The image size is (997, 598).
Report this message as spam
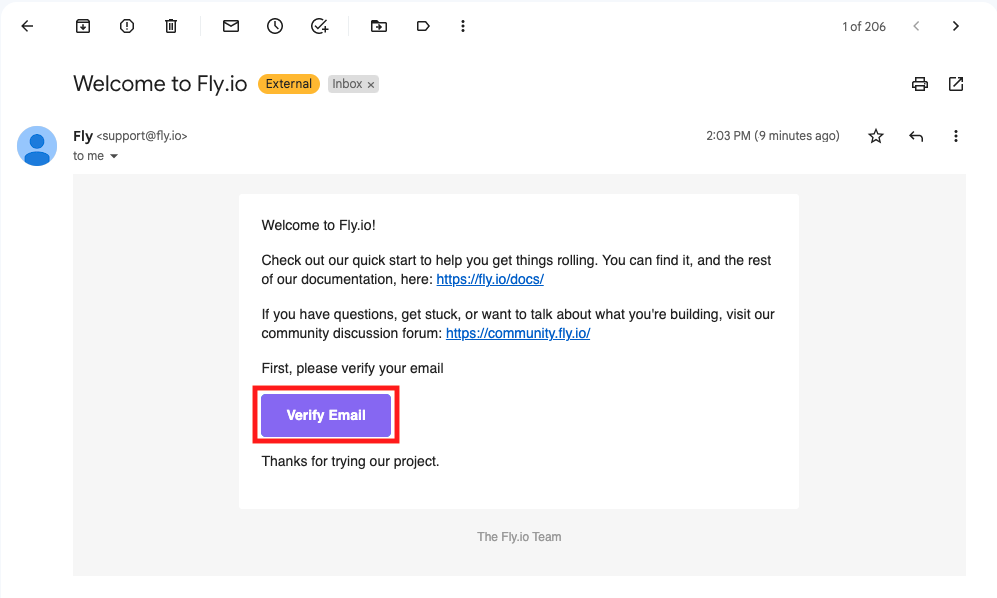point(127,27)
